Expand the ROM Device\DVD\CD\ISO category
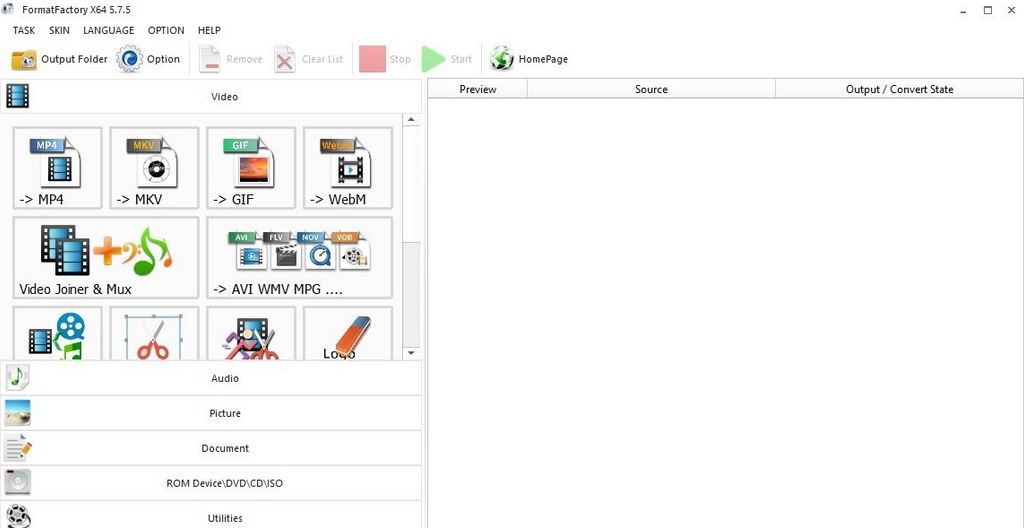The height and width of the screenshot is (528, 1024). 211,483
